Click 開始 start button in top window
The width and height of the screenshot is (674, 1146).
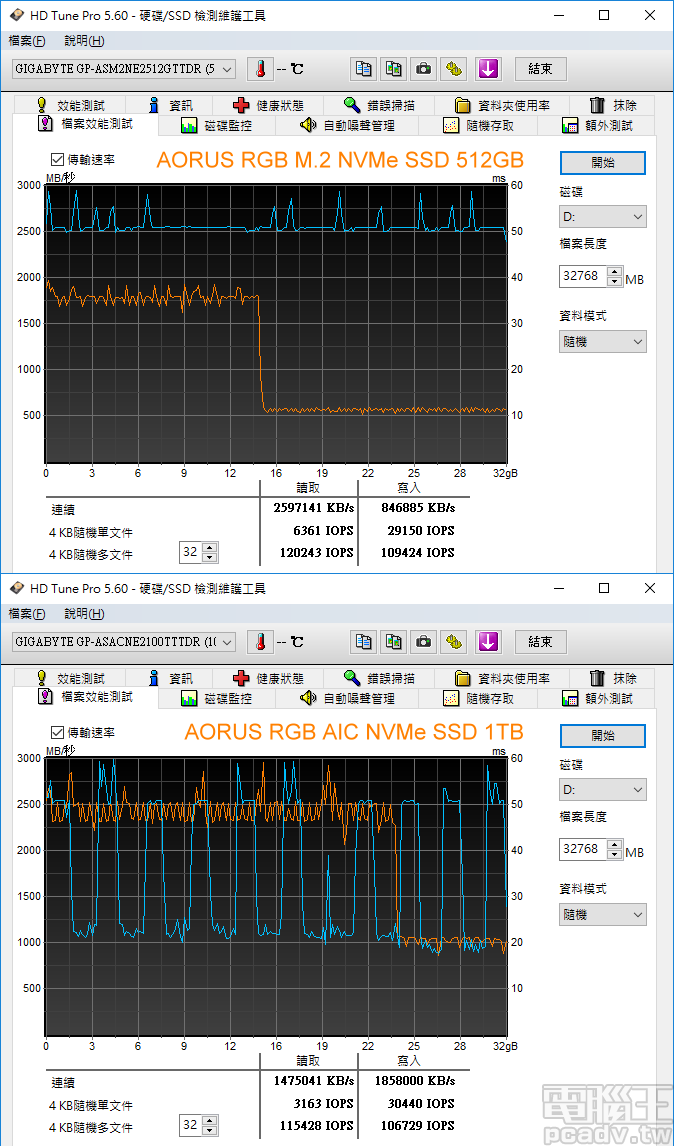coord(603,162)
